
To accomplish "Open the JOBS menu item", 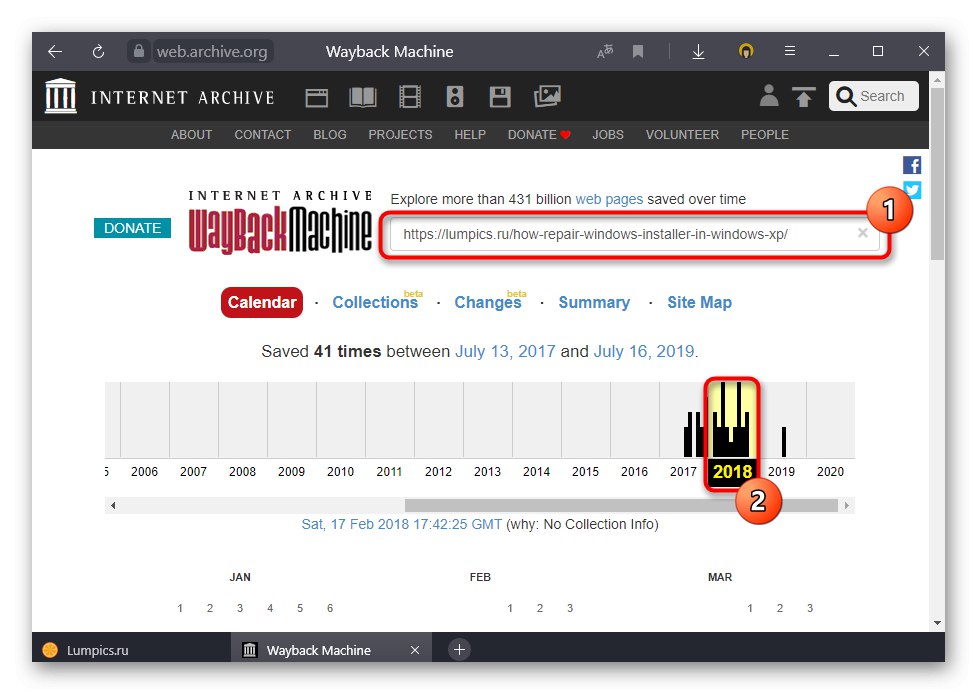I will 608,135.
